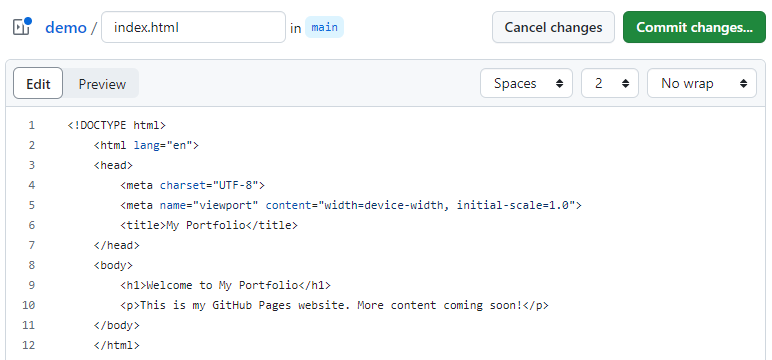This screenshot has height=360, width=772.
Task: Click the meta viewport line
Action: point(351,205)
